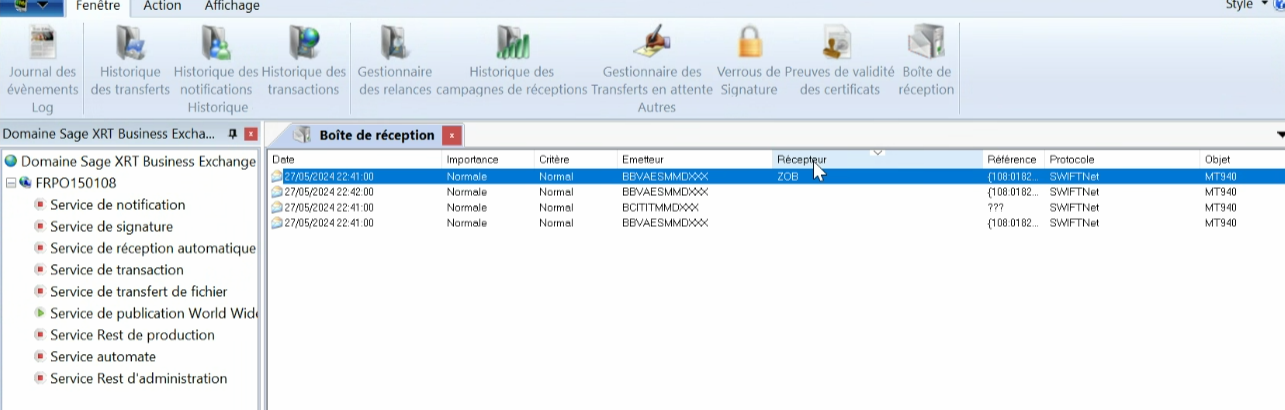1285x410 pixels.
Task: Open Historique des campagnes de réceptions
Action: pos(512,45)
